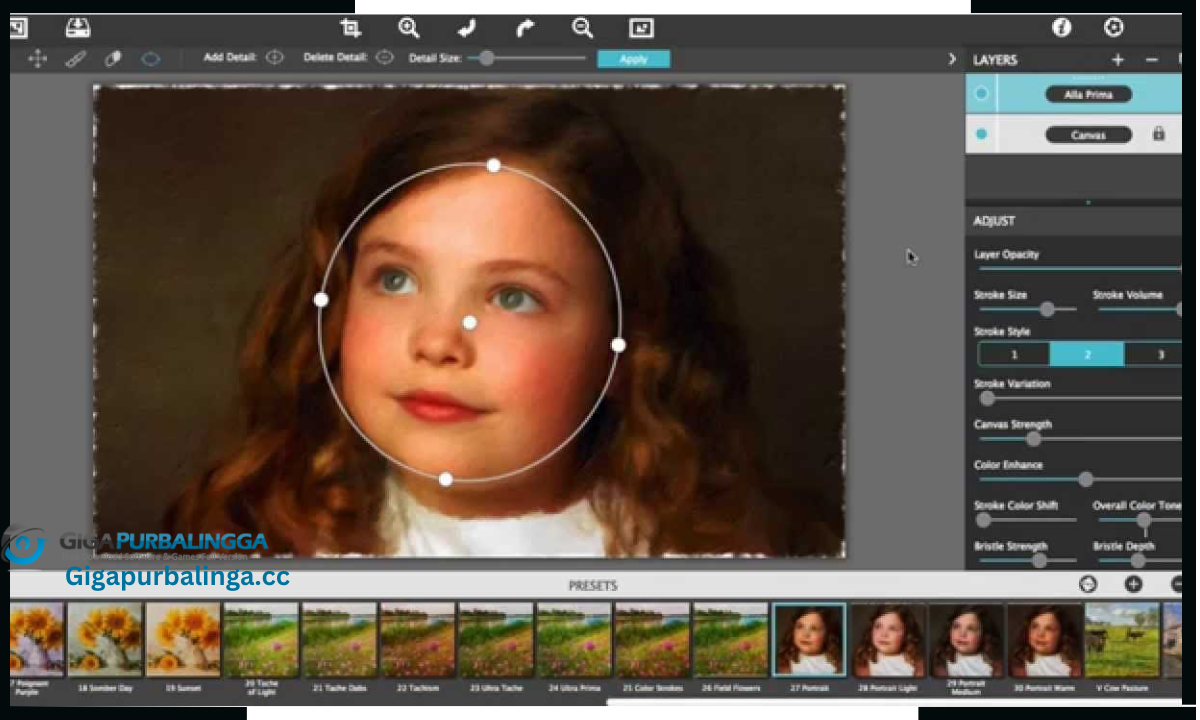
Task: Remove layer with minus icon
Action: pyautogui.click(x=1152, y=60)
